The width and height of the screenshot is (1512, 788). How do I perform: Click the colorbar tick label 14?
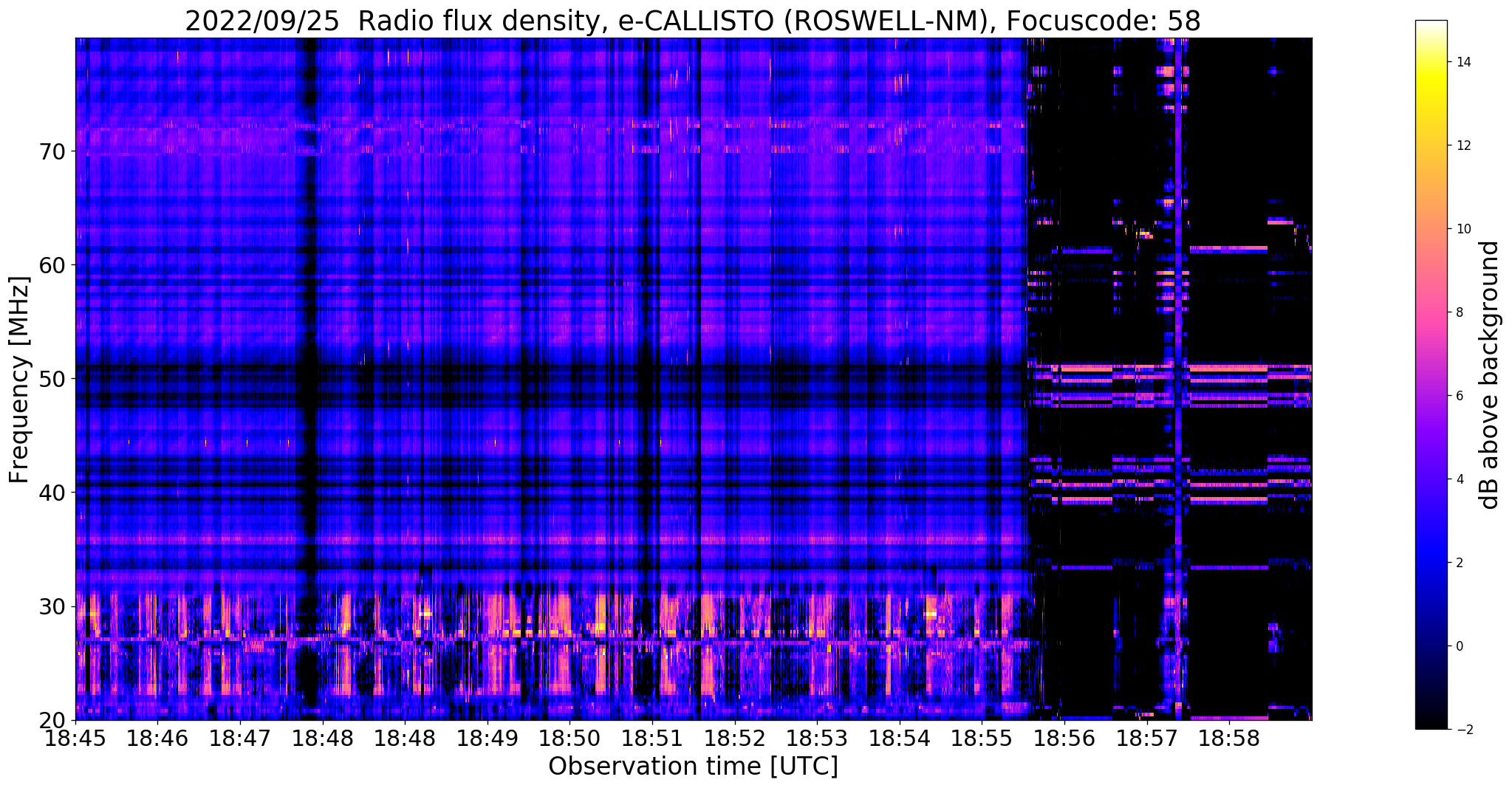pyautogui.click(x=1463, y=62)
